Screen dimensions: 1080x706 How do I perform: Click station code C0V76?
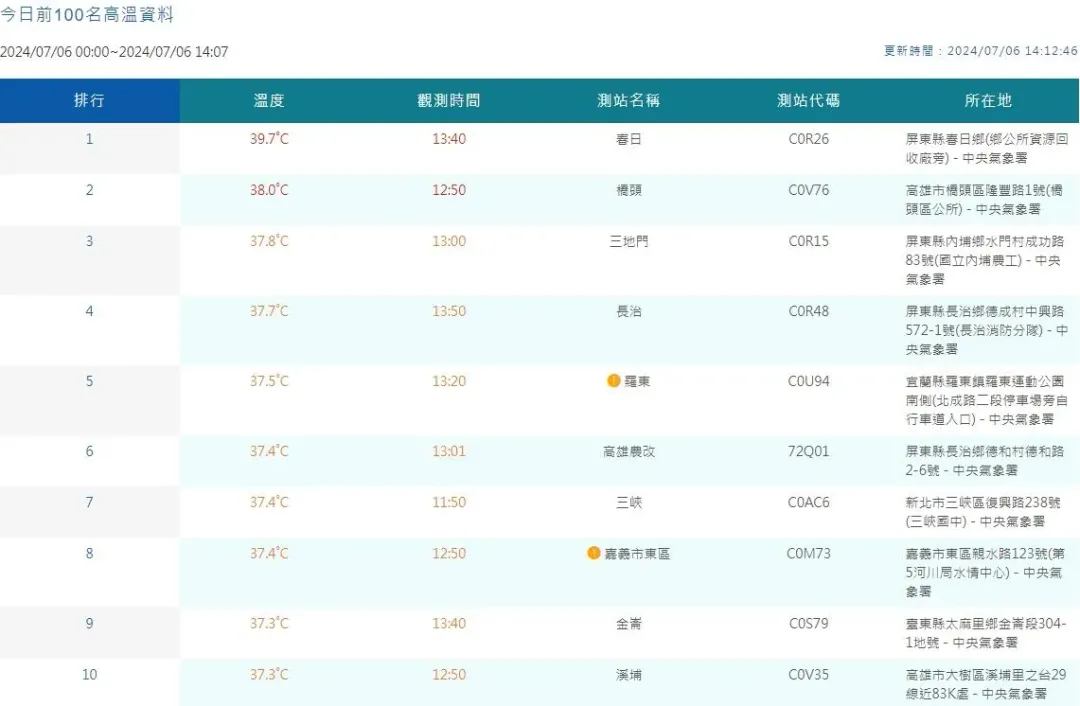point(809,190)
